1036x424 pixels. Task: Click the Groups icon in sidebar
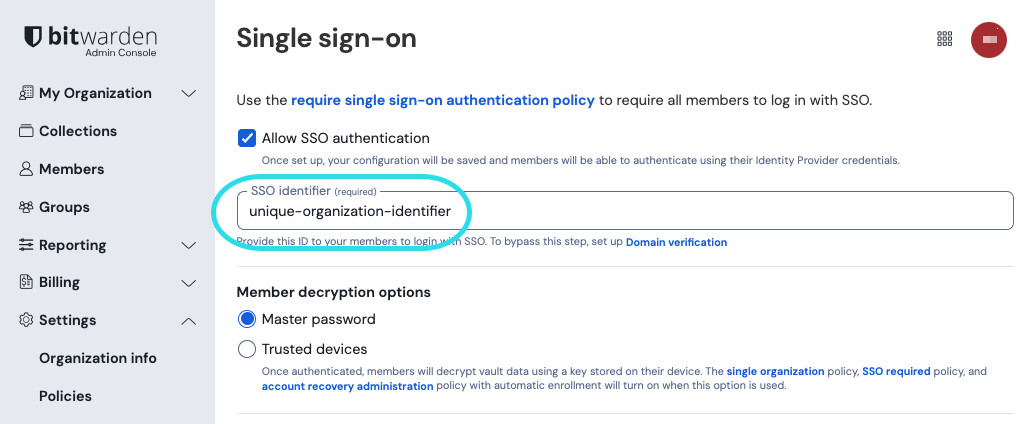[x=26, y=207]
